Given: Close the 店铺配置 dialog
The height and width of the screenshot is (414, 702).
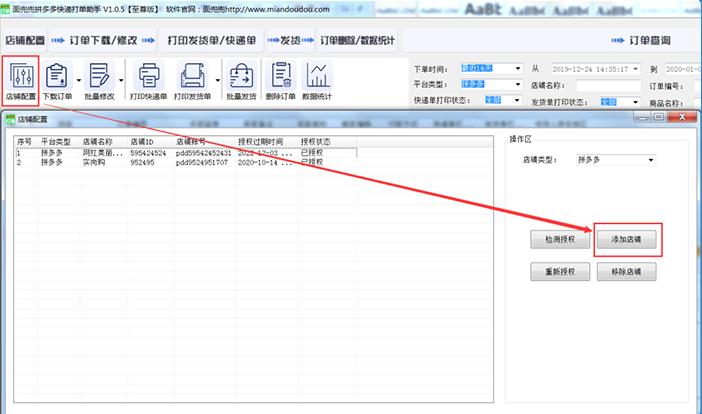Looking at the screenshot, I should coord(682,117).
